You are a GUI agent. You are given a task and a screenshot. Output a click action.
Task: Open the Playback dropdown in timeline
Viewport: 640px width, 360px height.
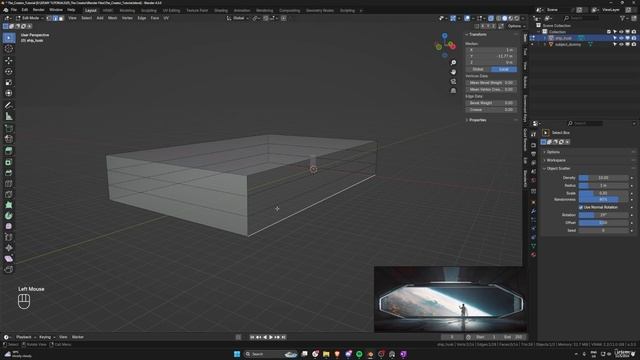coord(25,337)
